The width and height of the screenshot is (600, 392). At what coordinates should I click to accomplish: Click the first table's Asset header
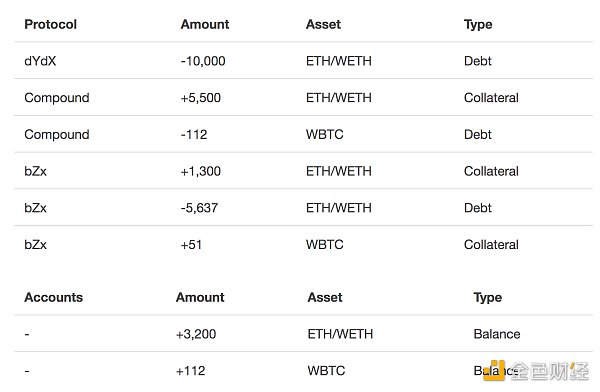(x=323, y=24)
